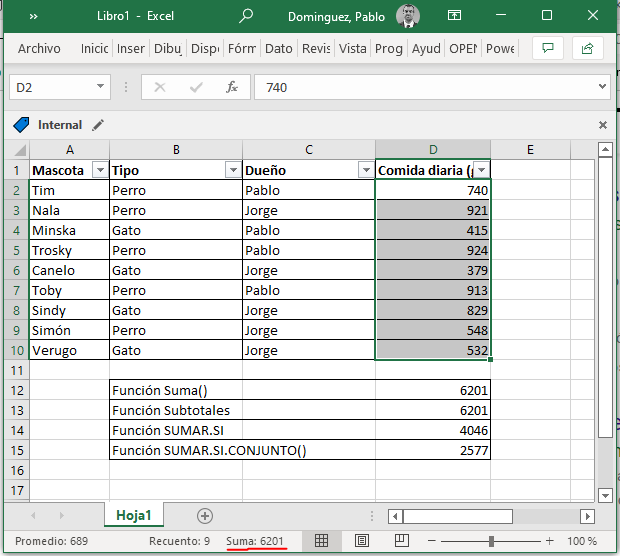This screenshot has height=556, width=620.
Task: Click the insert function fx icon
Action: [x=232, y=87]
